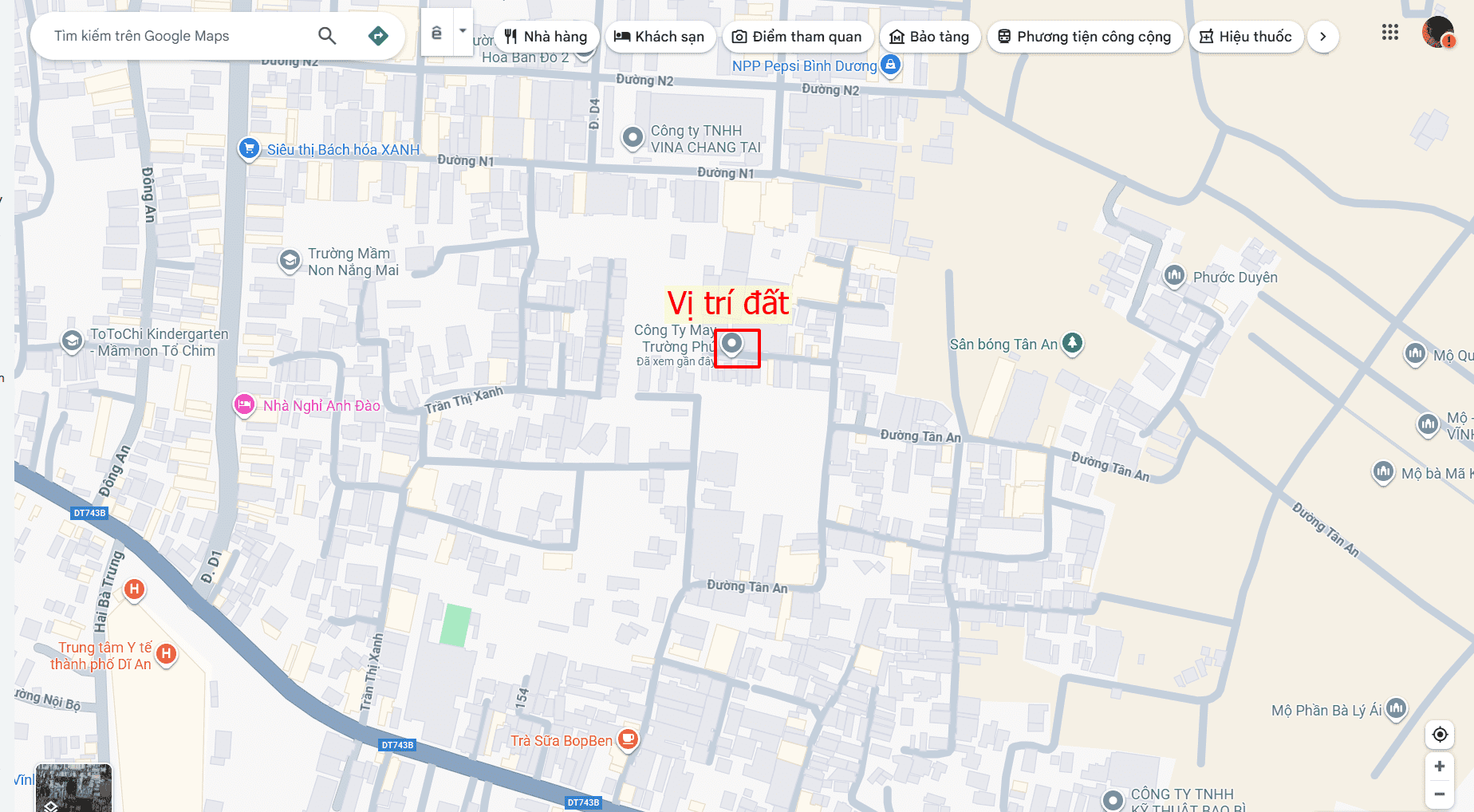The width and height of the screenshot is (1474, 812).
Task: Click the Phương tiện công cộng chip
Action: tap(1084, 37)
